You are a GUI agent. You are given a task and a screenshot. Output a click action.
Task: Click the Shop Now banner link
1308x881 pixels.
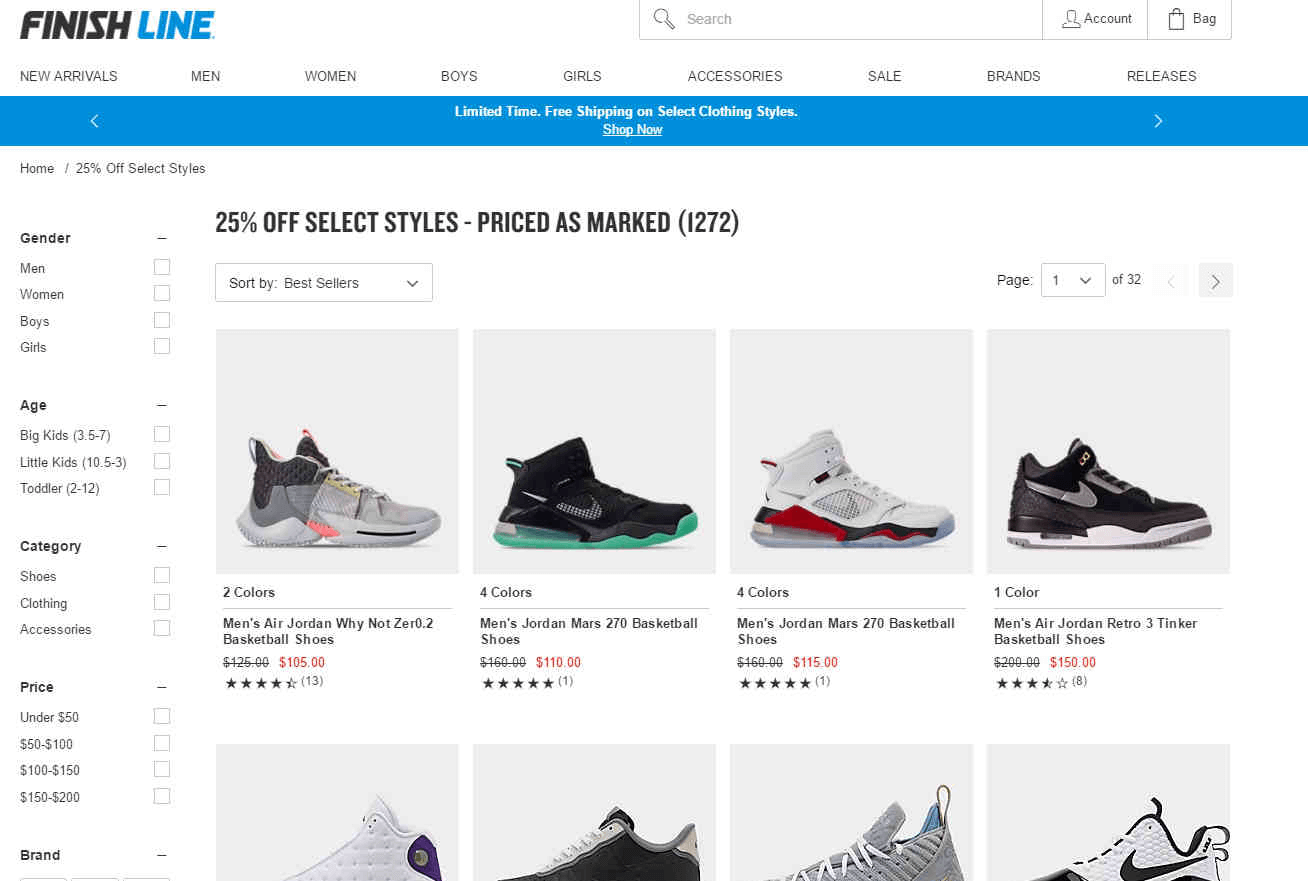click(x=632, y=130)
